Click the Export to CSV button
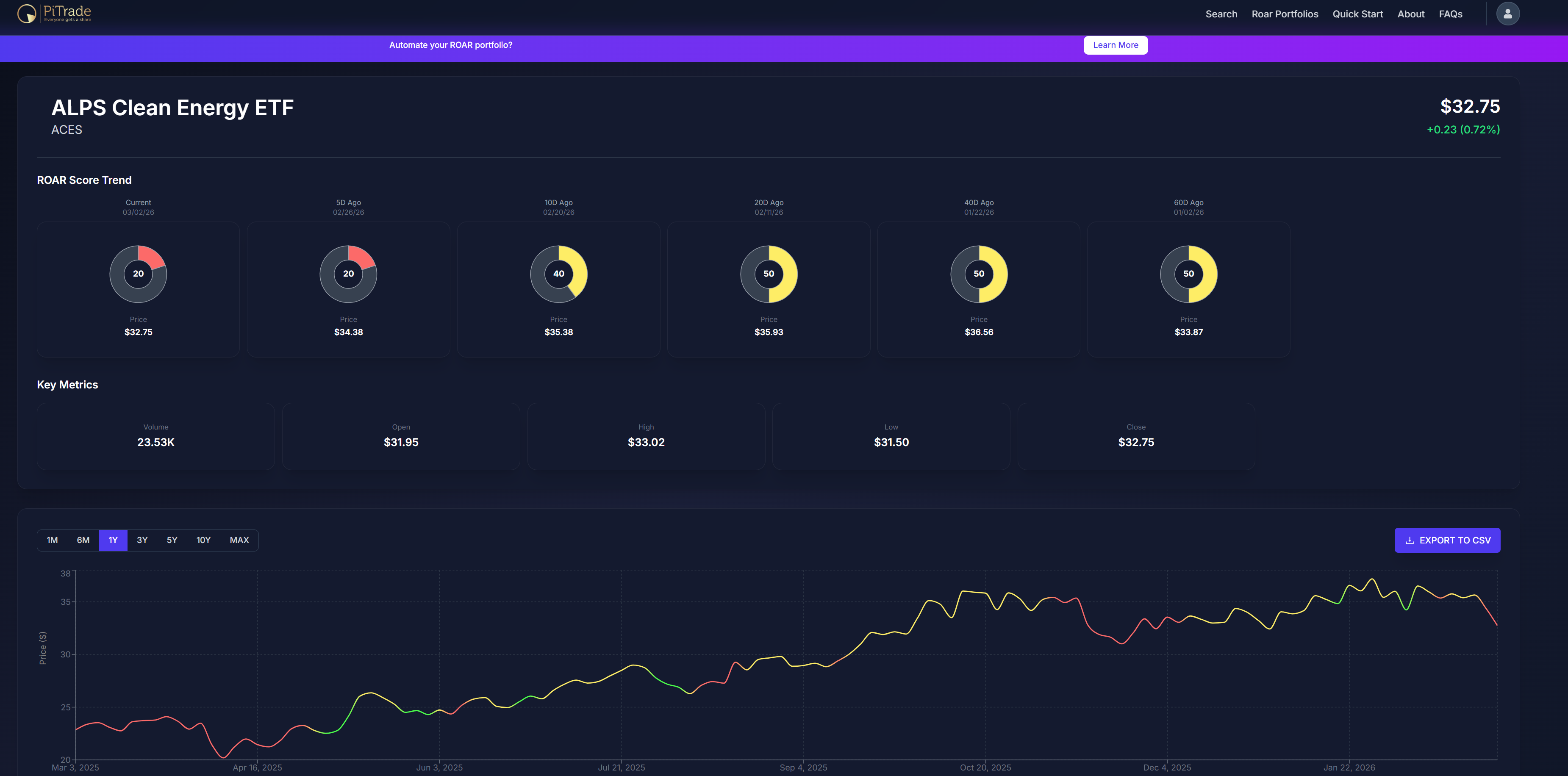 point(1447,540)
